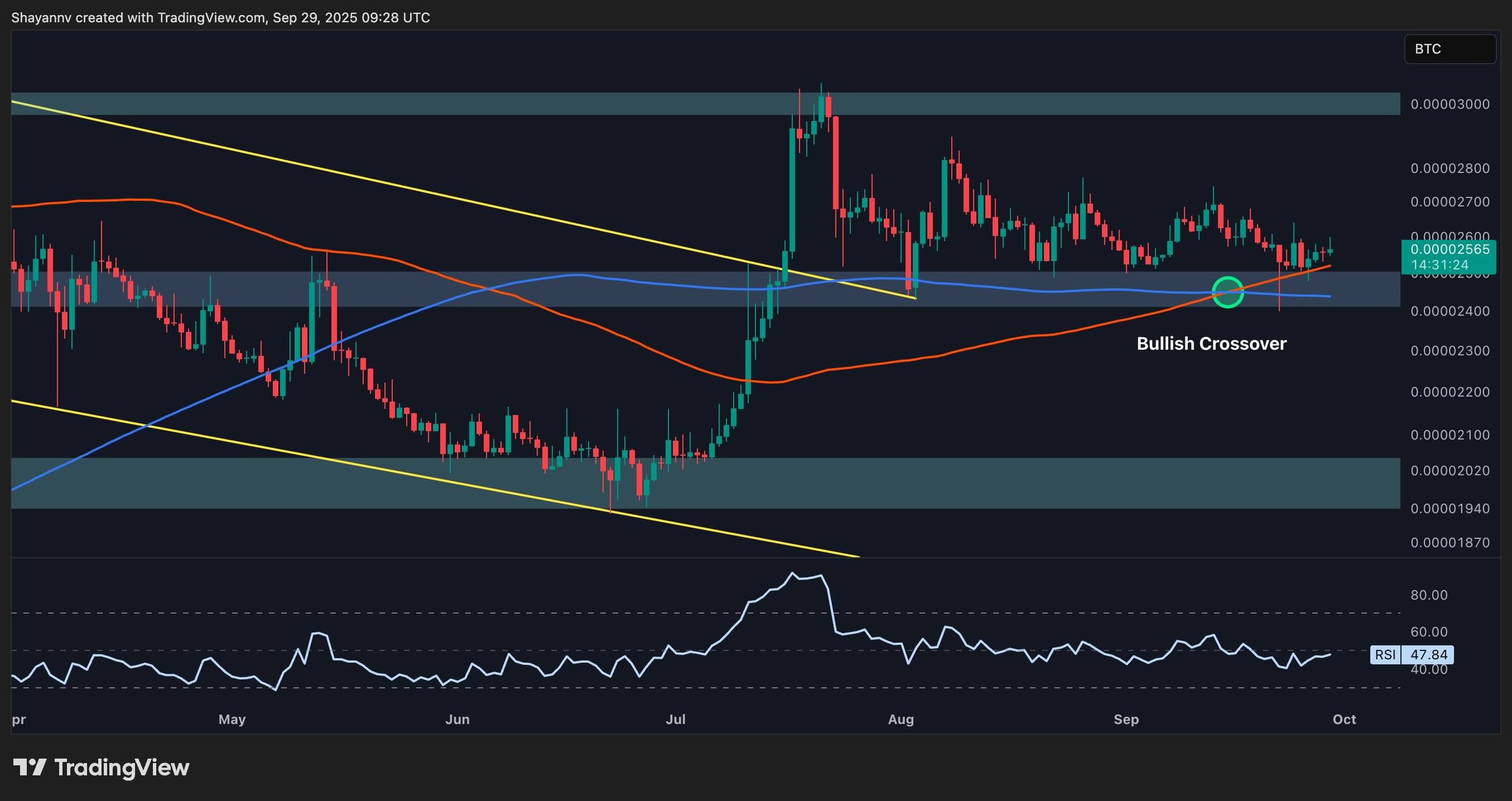Click the Sep label on time axis

[1126, 719]
